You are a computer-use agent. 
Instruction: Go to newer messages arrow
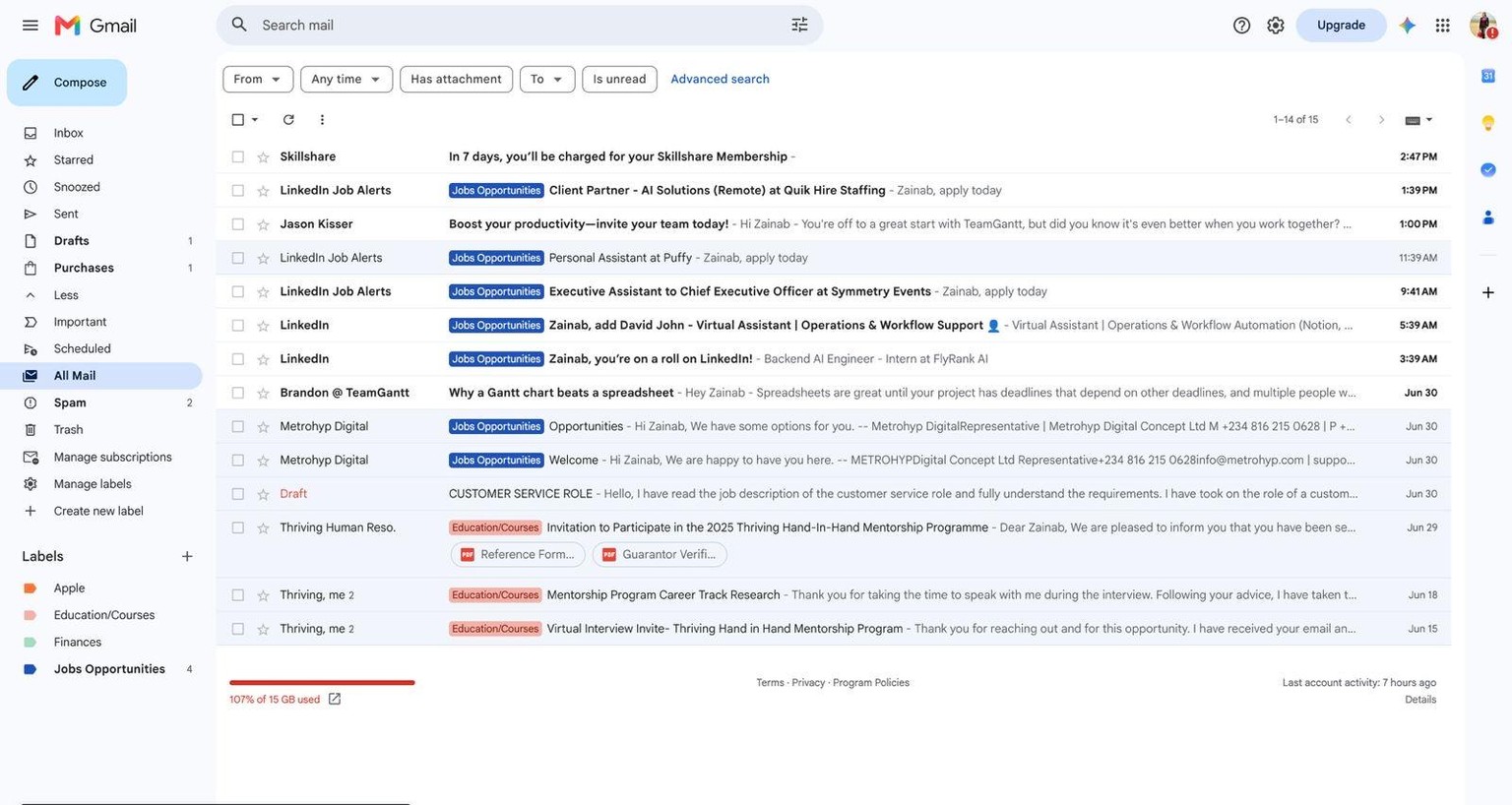coord(1349,119)
